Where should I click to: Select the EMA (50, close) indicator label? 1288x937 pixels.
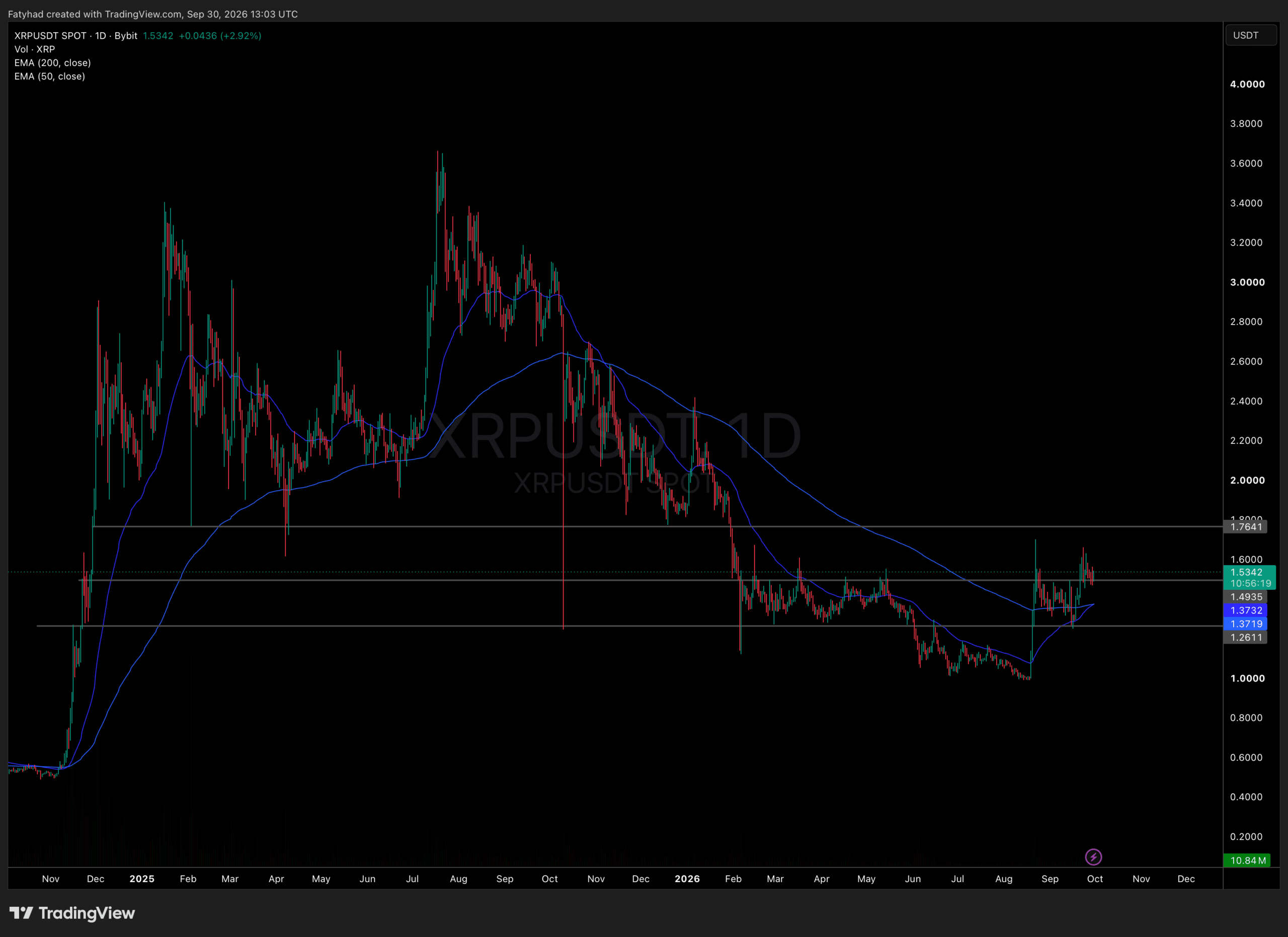tap(49, 76)
